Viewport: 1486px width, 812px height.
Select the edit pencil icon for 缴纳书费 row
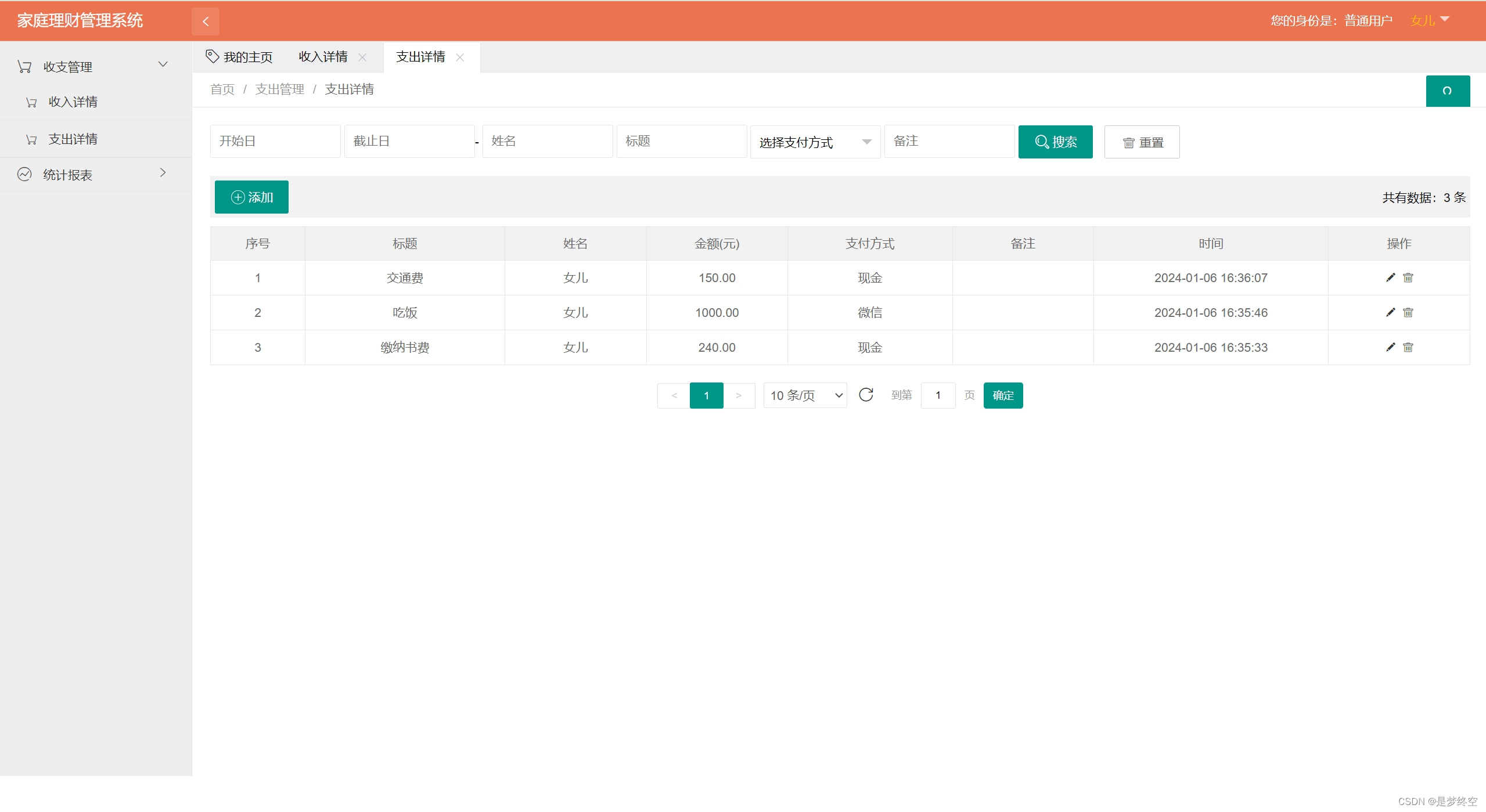click(1389, 347)
